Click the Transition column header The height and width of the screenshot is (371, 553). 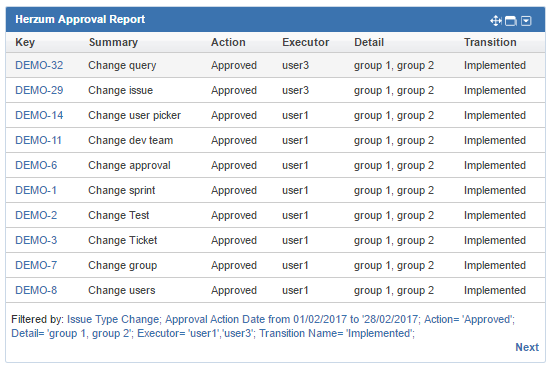click(x=490, y=42)
